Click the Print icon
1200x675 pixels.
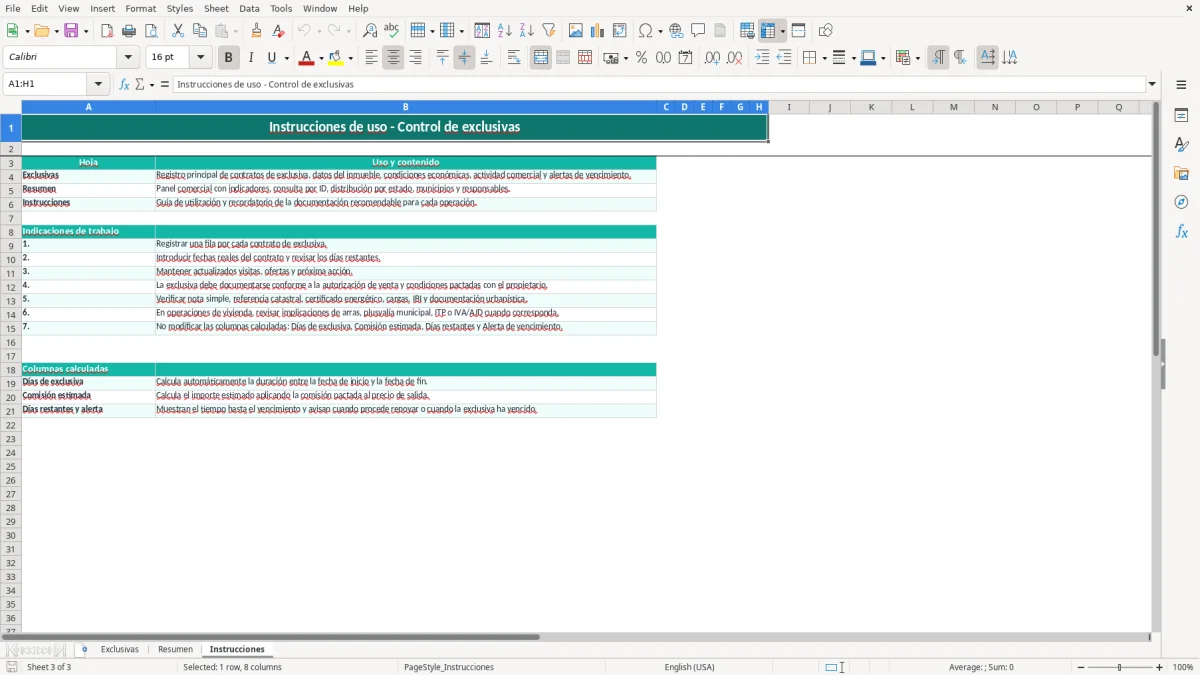coord(129,31)
